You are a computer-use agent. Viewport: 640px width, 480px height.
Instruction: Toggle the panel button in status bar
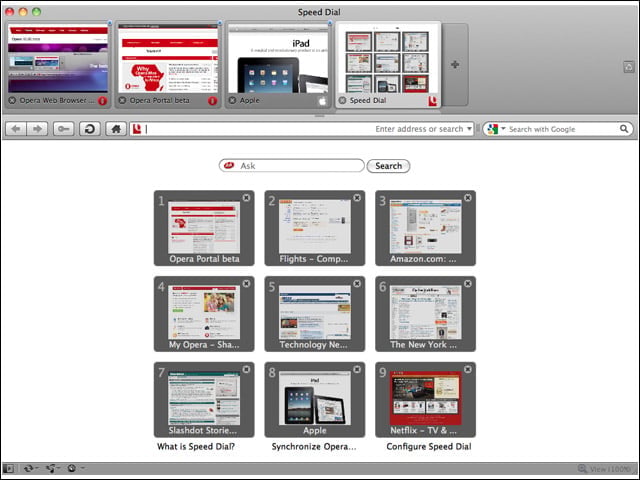coord(9,469)
